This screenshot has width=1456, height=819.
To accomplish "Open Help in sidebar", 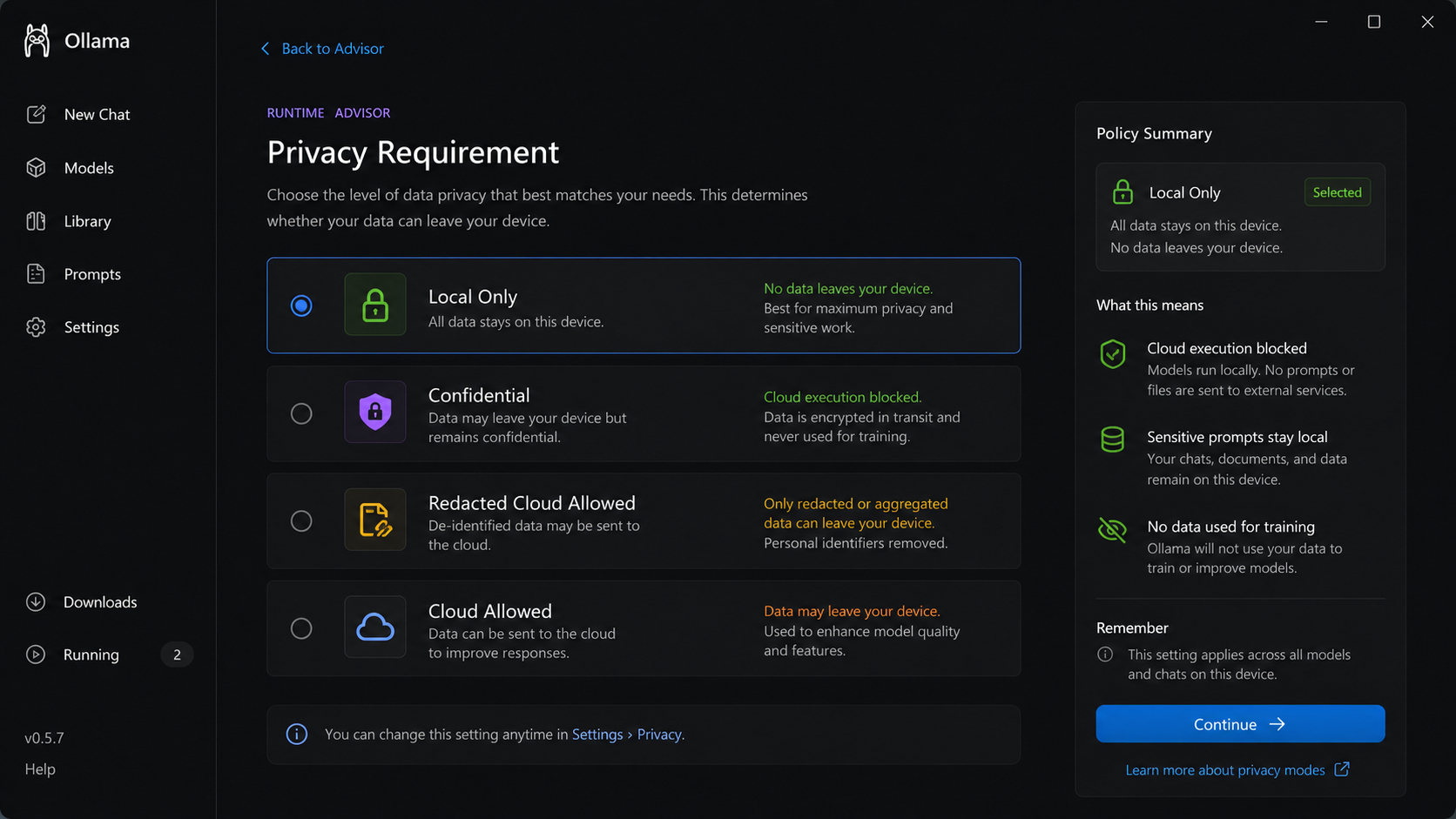I will [40, 769].
